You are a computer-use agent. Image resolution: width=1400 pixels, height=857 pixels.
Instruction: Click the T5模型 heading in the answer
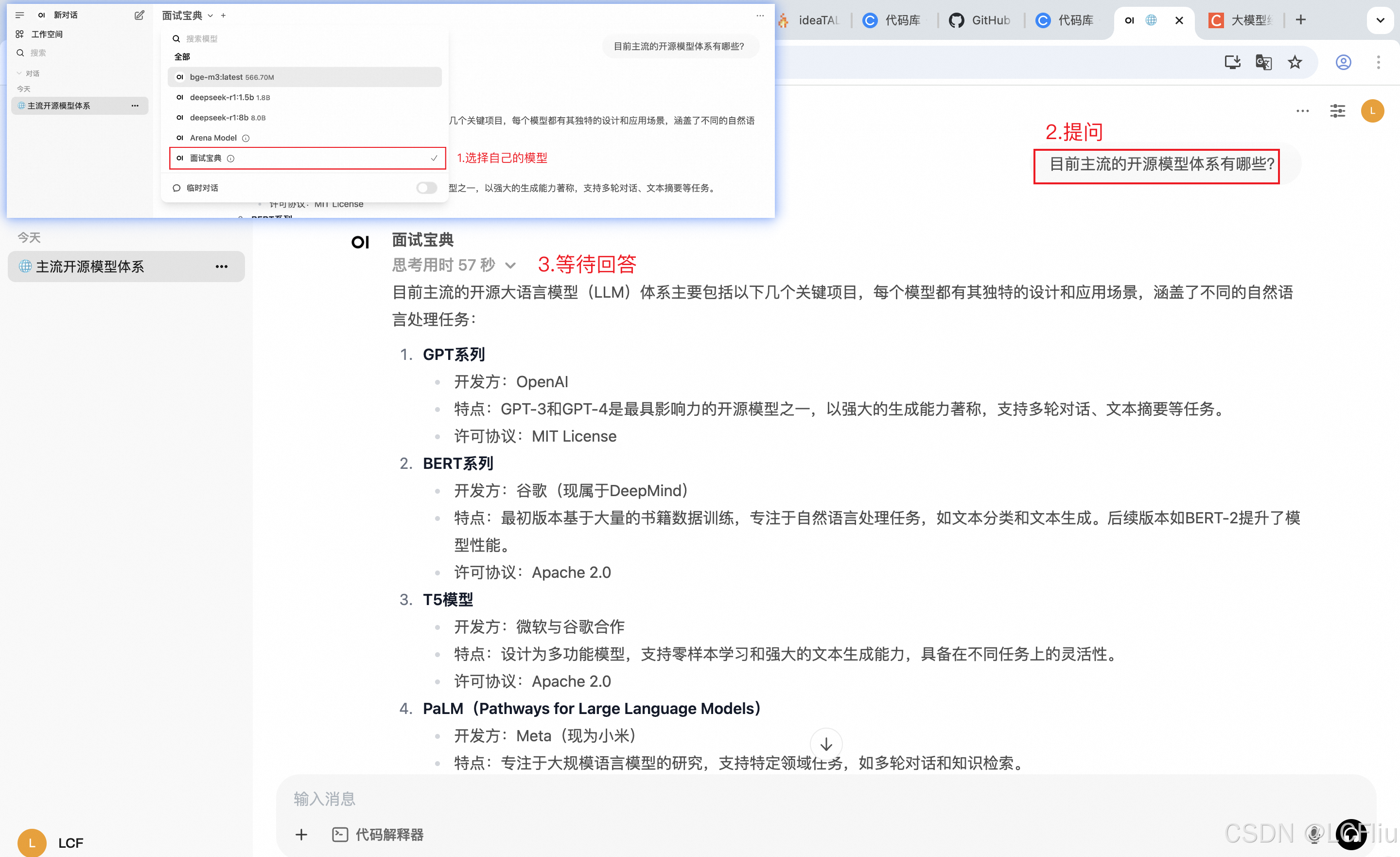(x=448, y=599)
